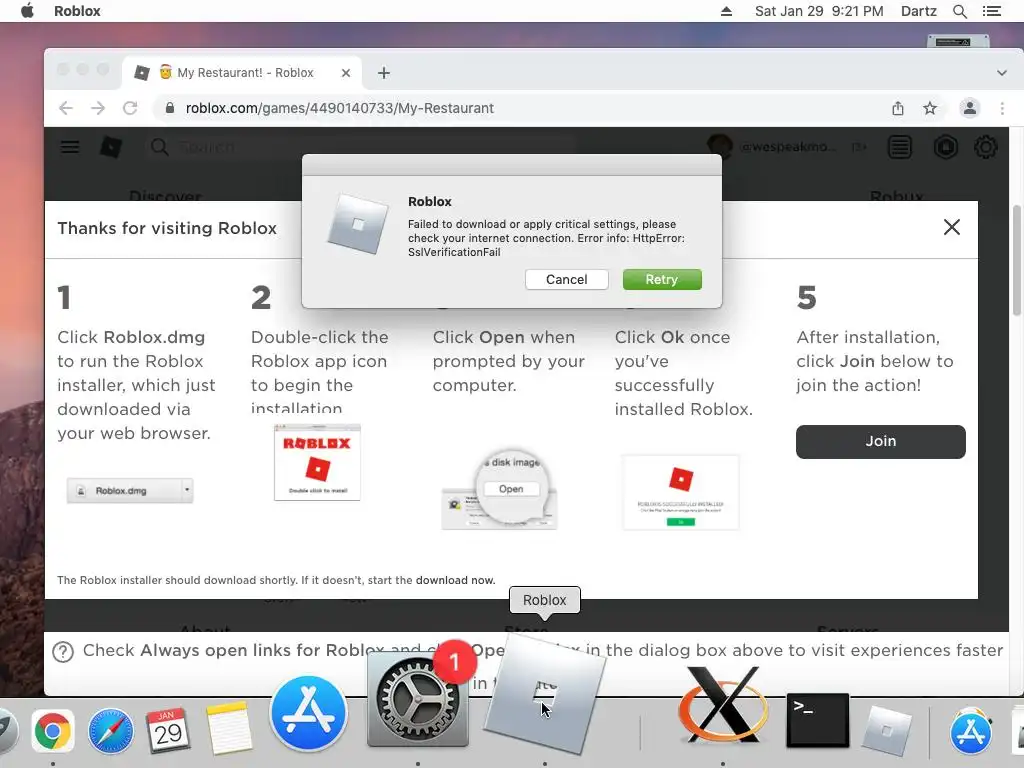Share this page icon in Chrome
Screen dimensions: 1024x768
(898, 108)
